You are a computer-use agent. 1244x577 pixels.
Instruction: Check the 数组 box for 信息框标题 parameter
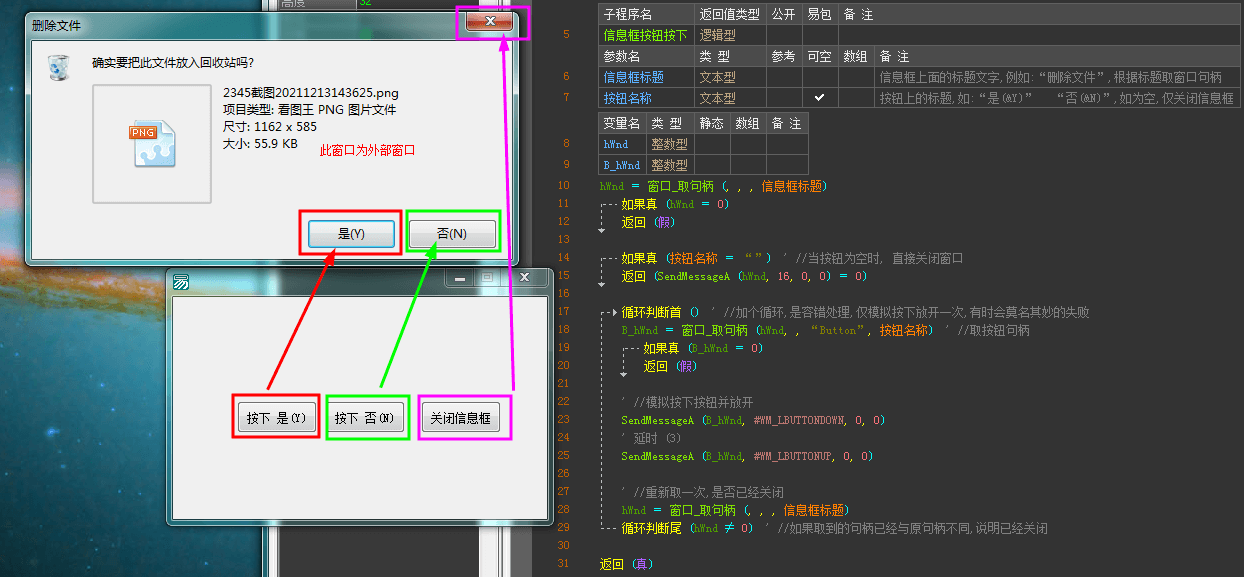(856, 76)
